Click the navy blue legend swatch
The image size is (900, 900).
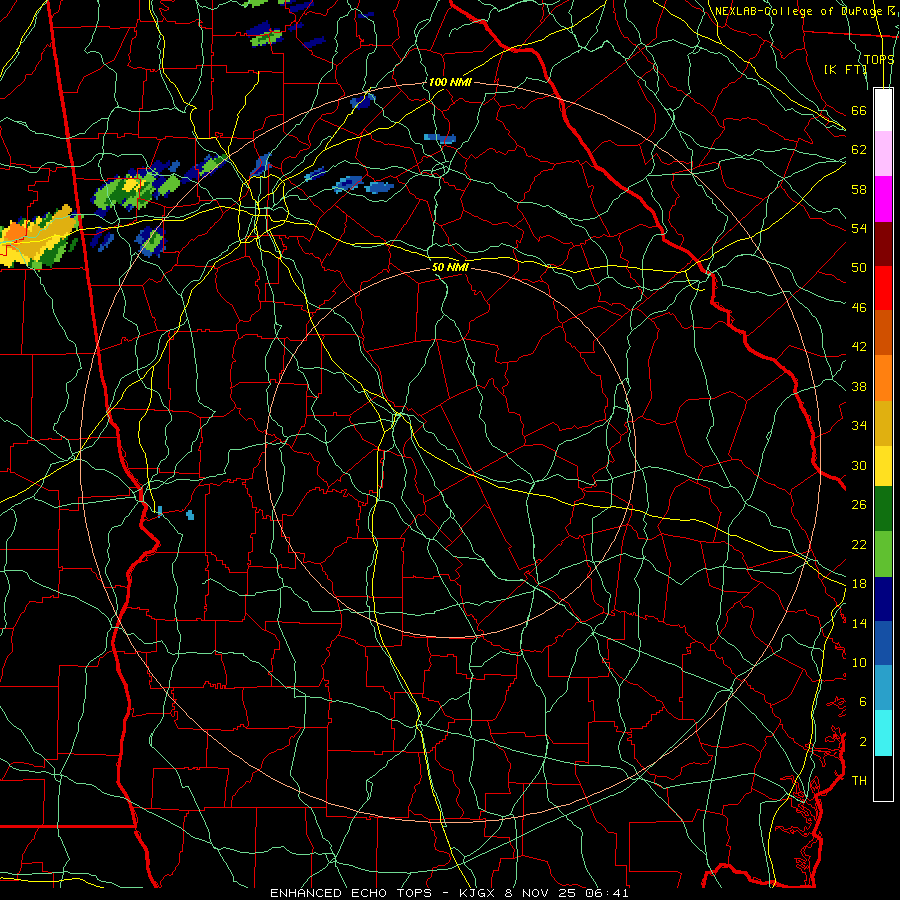tap(883, 599)
